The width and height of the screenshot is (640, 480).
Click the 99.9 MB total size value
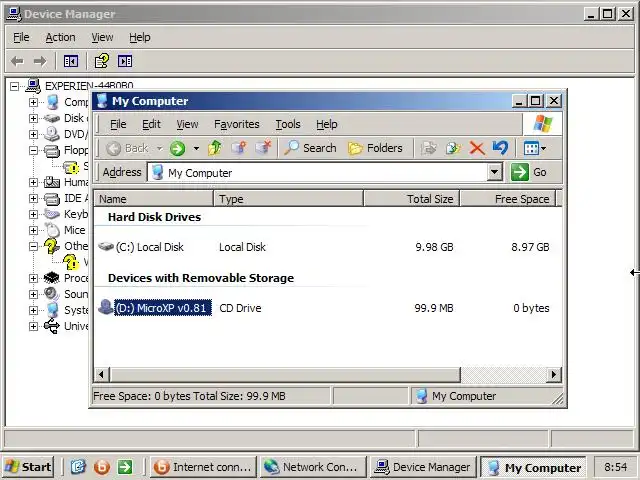click(434, 308)
